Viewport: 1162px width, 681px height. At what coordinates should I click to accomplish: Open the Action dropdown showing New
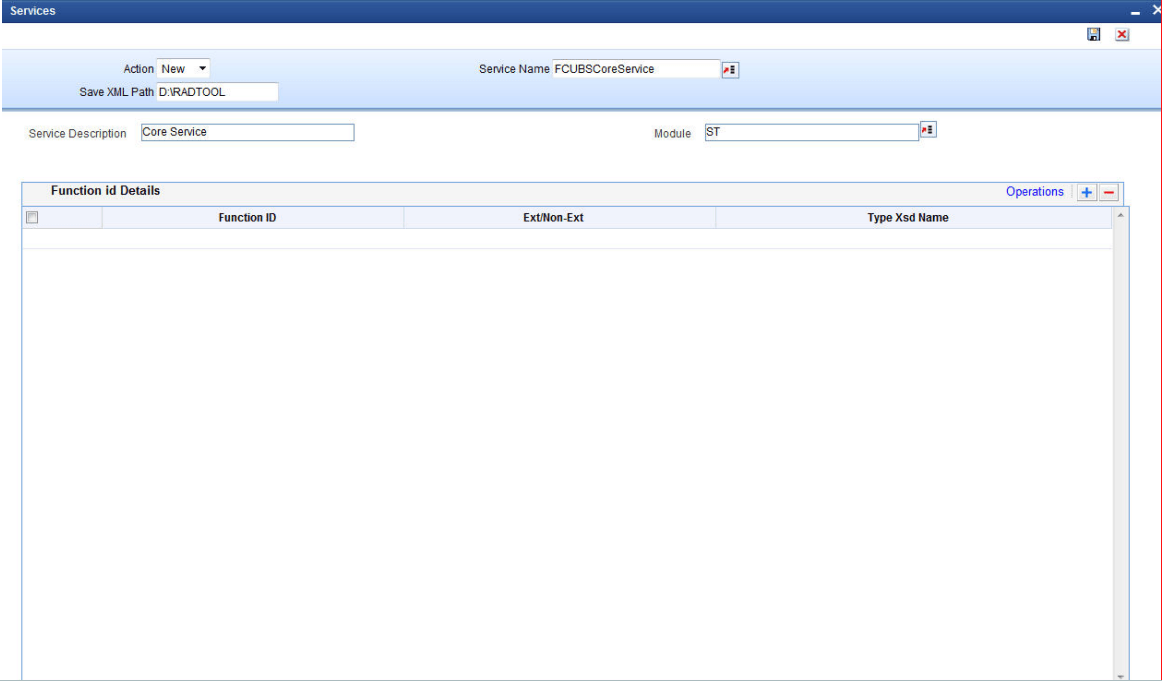183,69
